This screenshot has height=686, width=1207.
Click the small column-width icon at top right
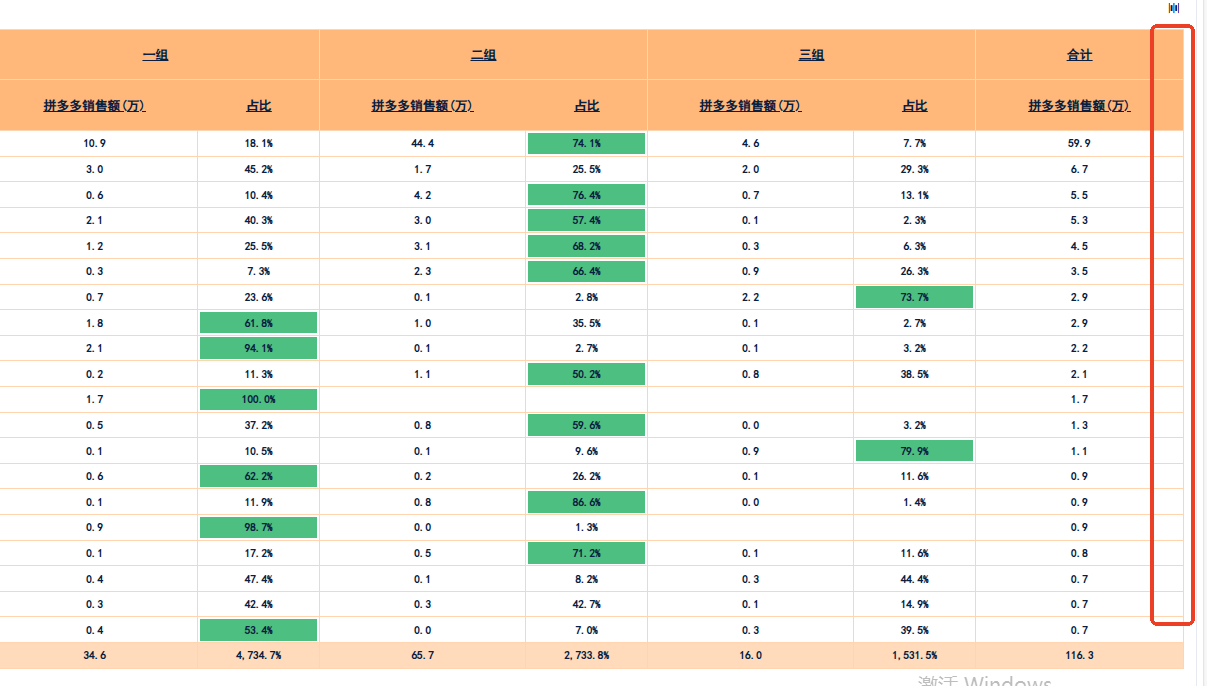coord(1174,8)
